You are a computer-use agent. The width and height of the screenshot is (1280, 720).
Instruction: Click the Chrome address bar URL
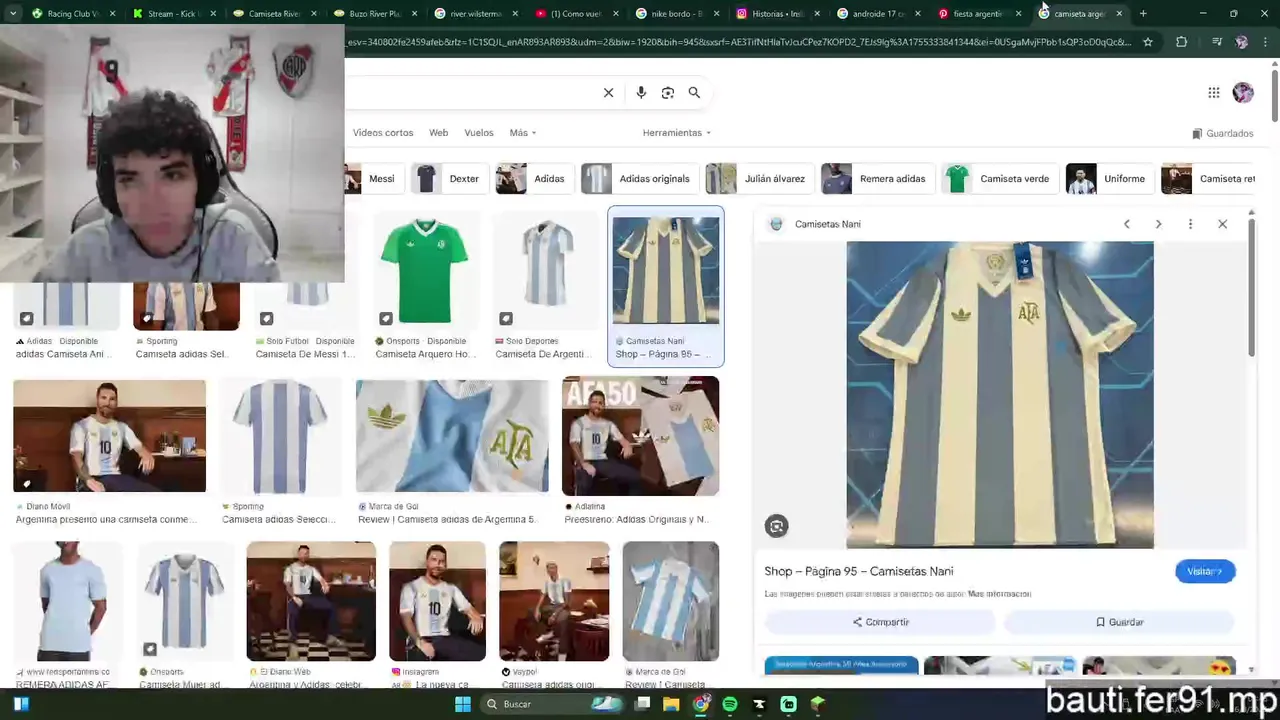click(x=738, y=42)
